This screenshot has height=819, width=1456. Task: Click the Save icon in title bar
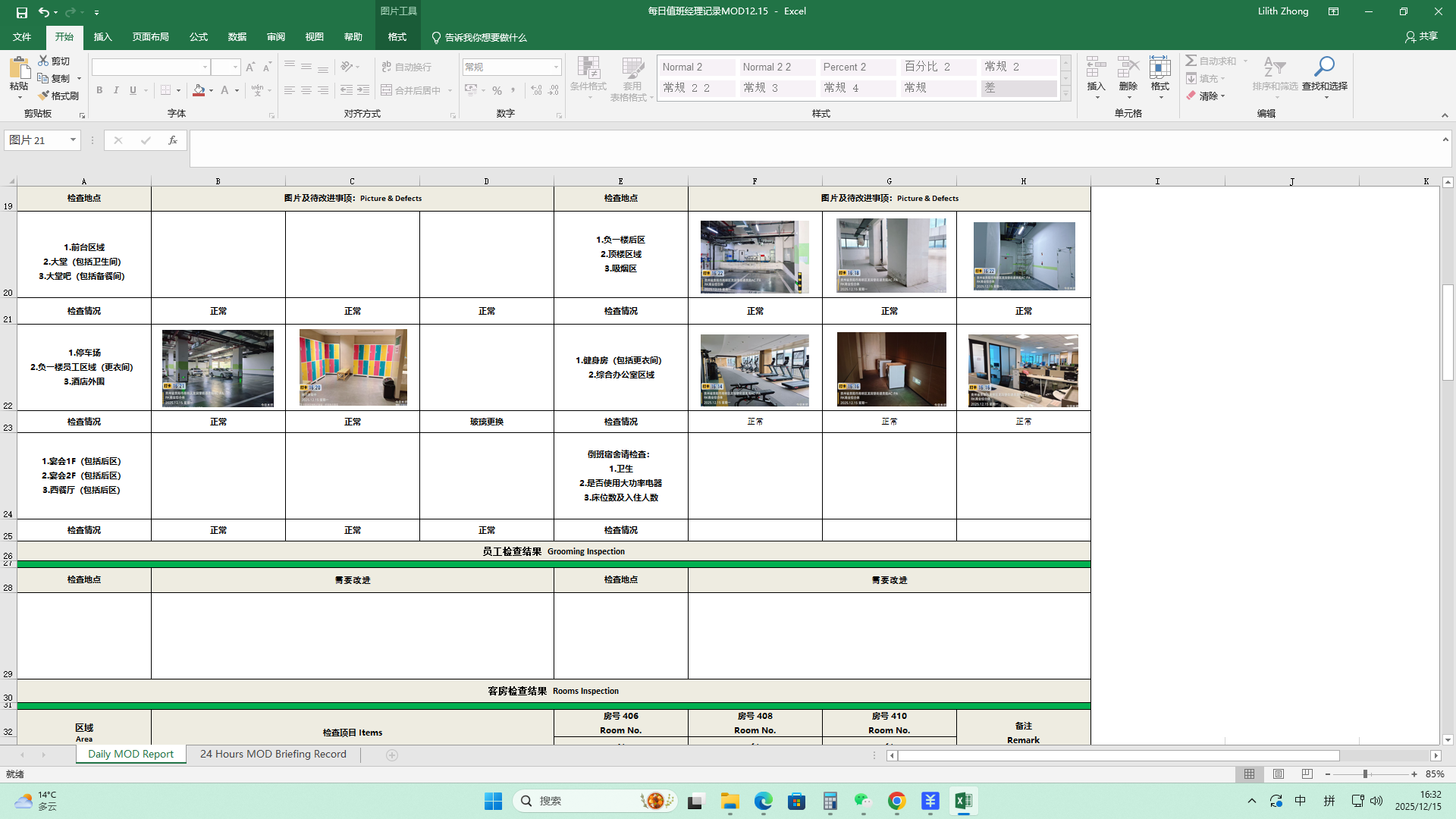pyautogui.click(x=22, y=12)
